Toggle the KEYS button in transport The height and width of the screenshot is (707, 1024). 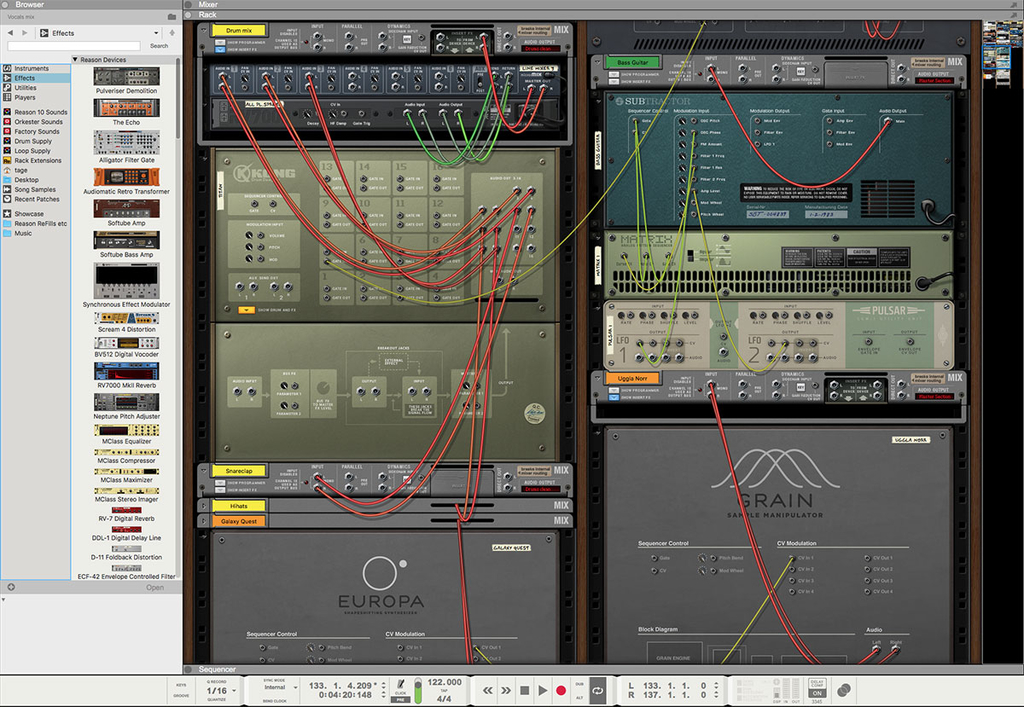(181, 685)
